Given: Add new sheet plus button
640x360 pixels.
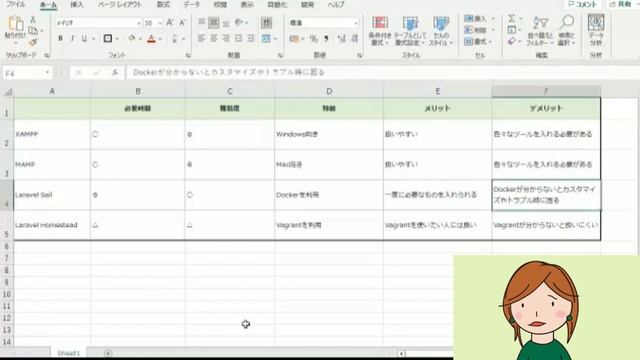Looking at the screenshot, I should pyautogui.click(x=108, y=353).
